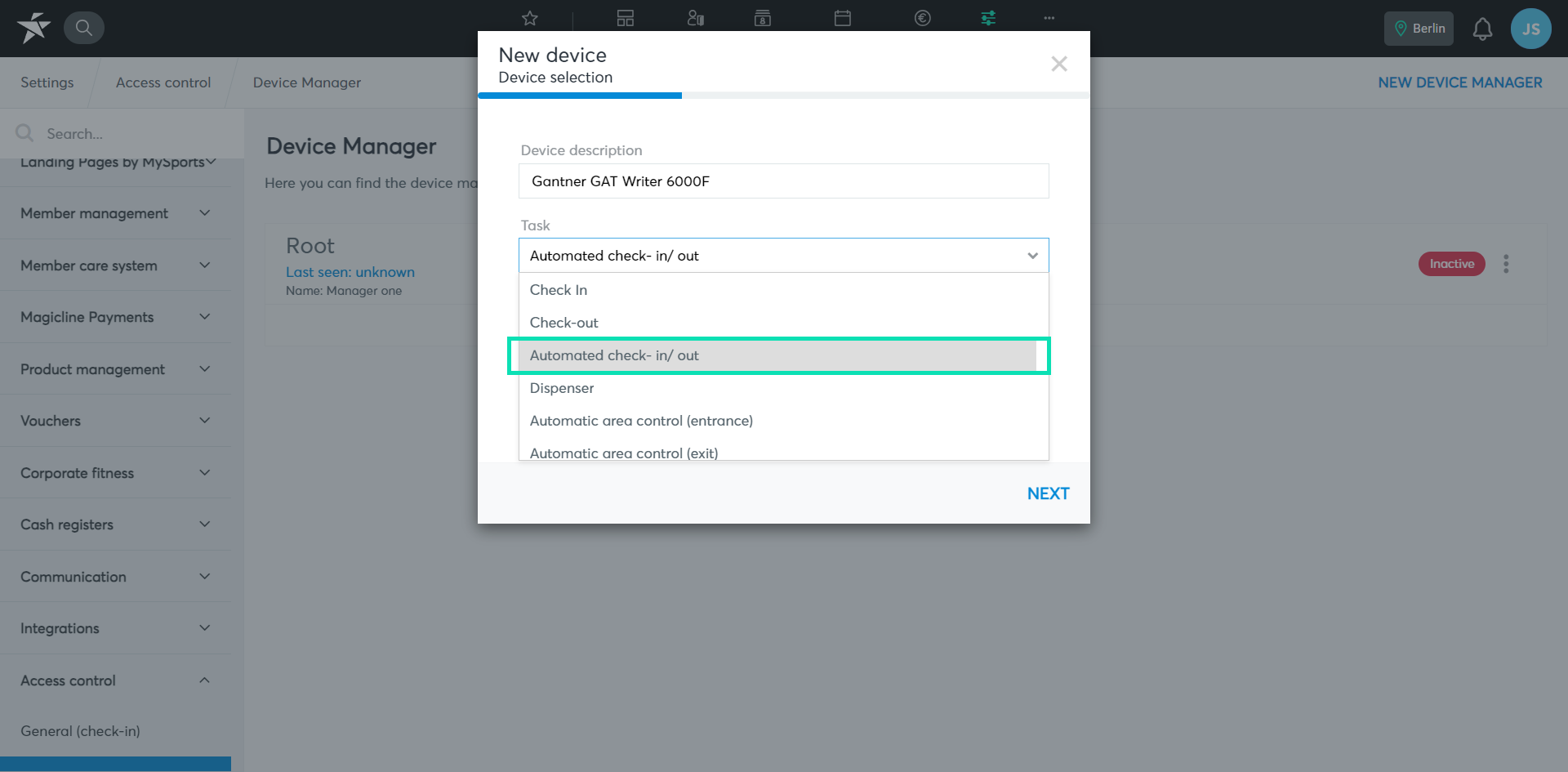Expand the Cash registers section
The image size is (1568, 772).
coord(116,524)
